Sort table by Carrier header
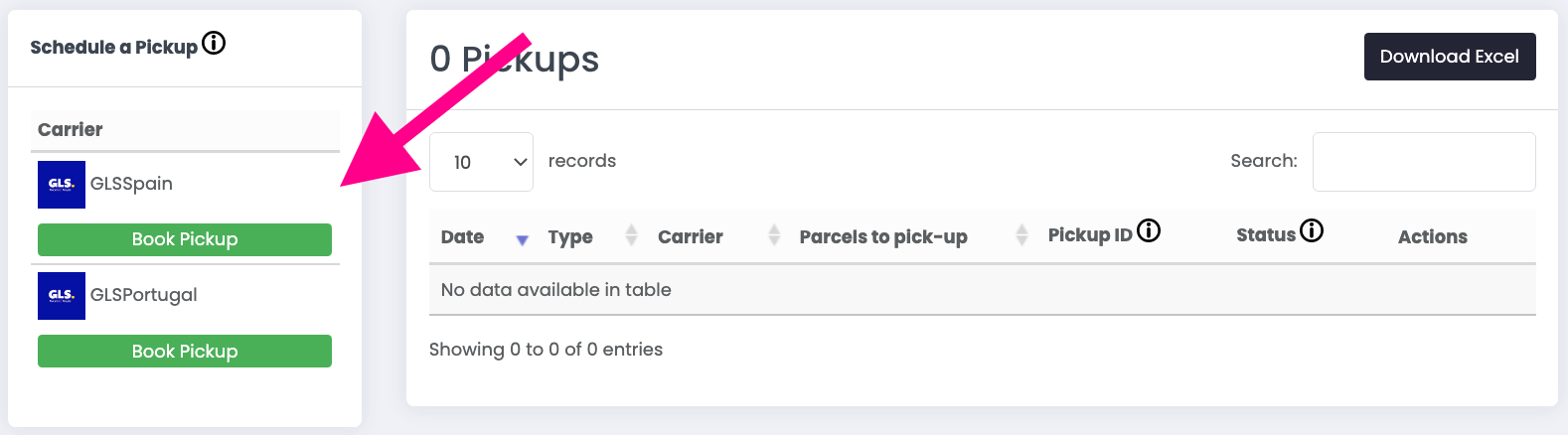 (x=691, y=237)
